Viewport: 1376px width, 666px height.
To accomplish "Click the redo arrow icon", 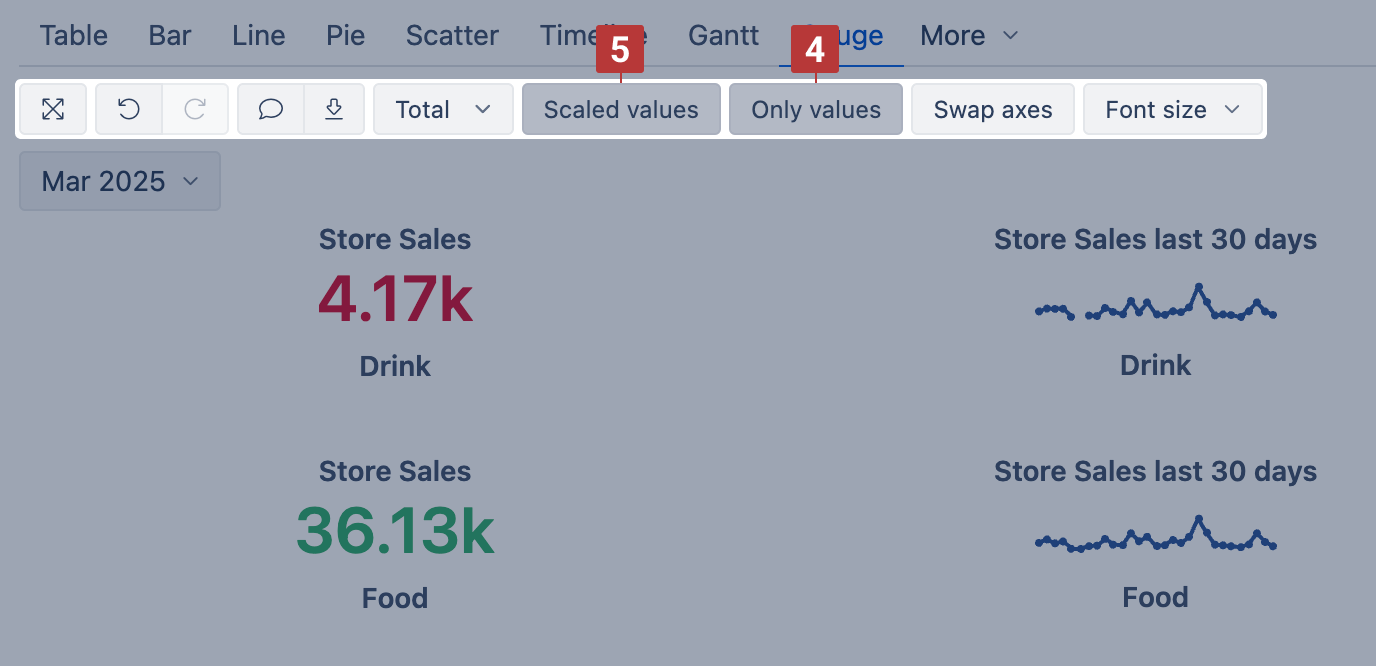I will click(195, 109).
